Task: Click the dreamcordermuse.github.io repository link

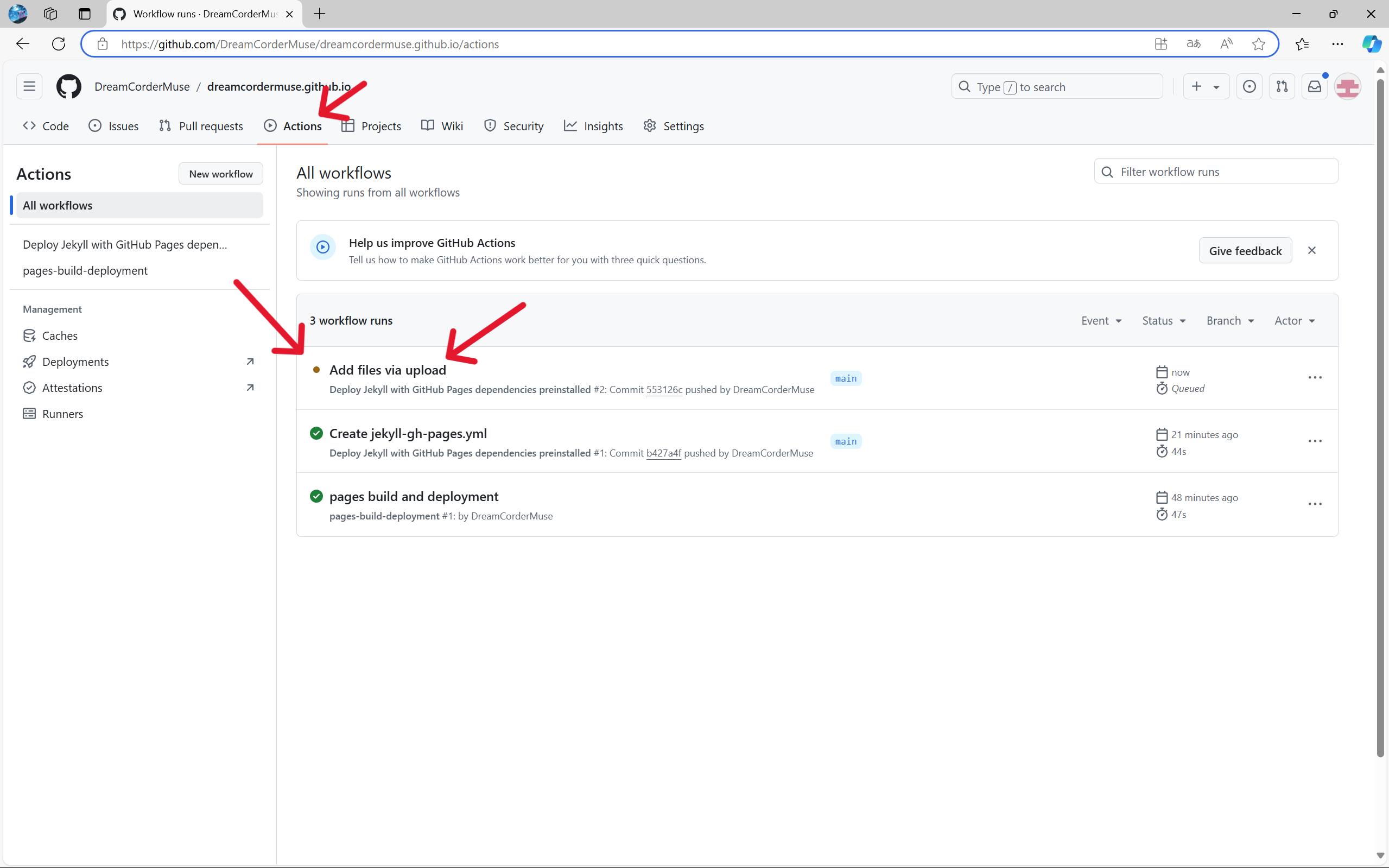Action: point(279,87)
